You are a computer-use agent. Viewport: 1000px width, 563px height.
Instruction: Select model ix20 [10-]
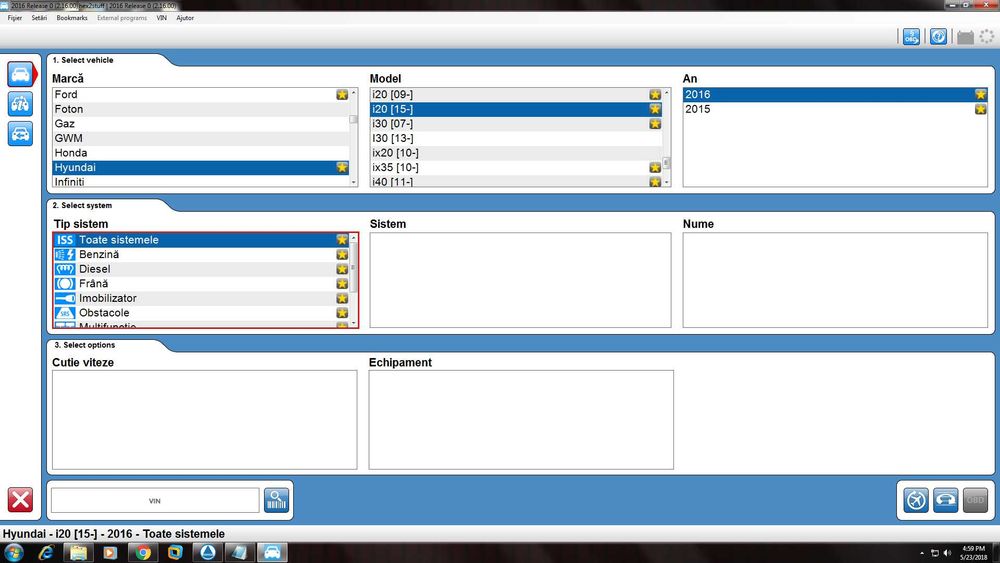click(516, 153)
